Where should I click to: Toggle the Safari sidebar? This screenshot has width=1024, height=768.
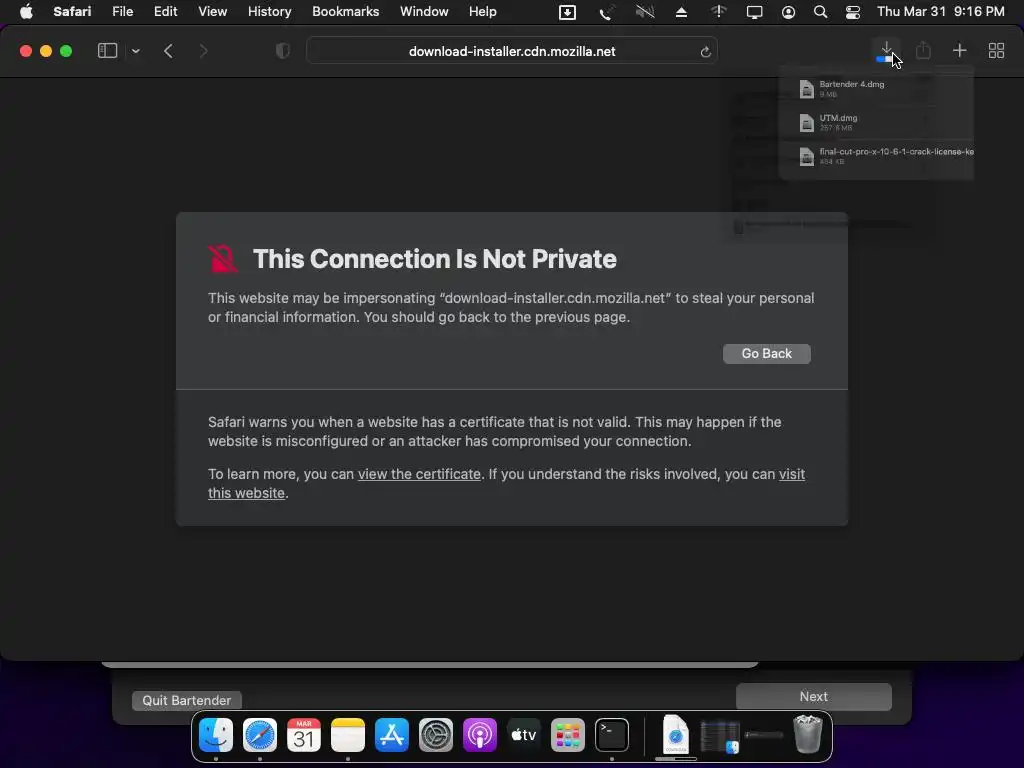tap(107, 50)
